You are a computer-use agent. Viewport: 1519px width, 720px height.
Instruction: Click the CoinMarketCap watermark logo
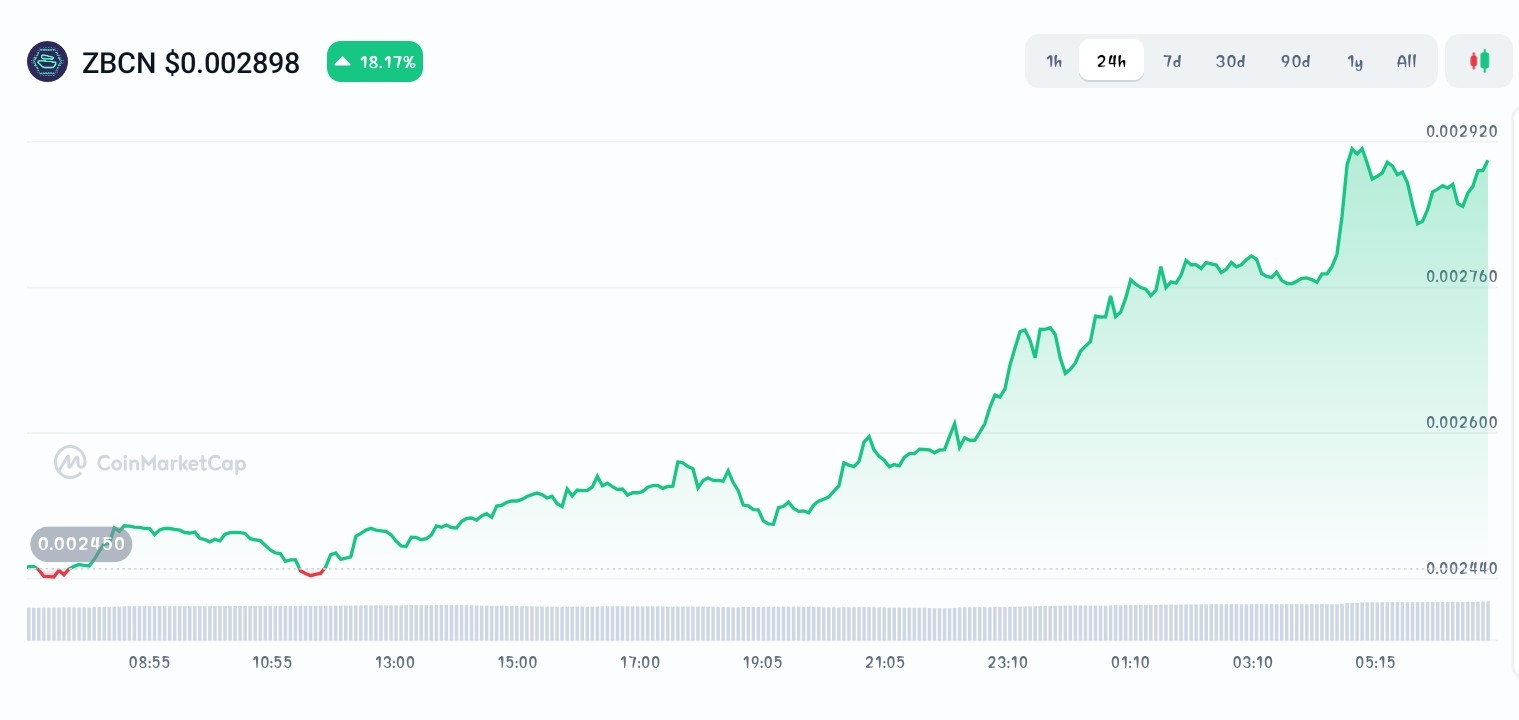(149, 462)
